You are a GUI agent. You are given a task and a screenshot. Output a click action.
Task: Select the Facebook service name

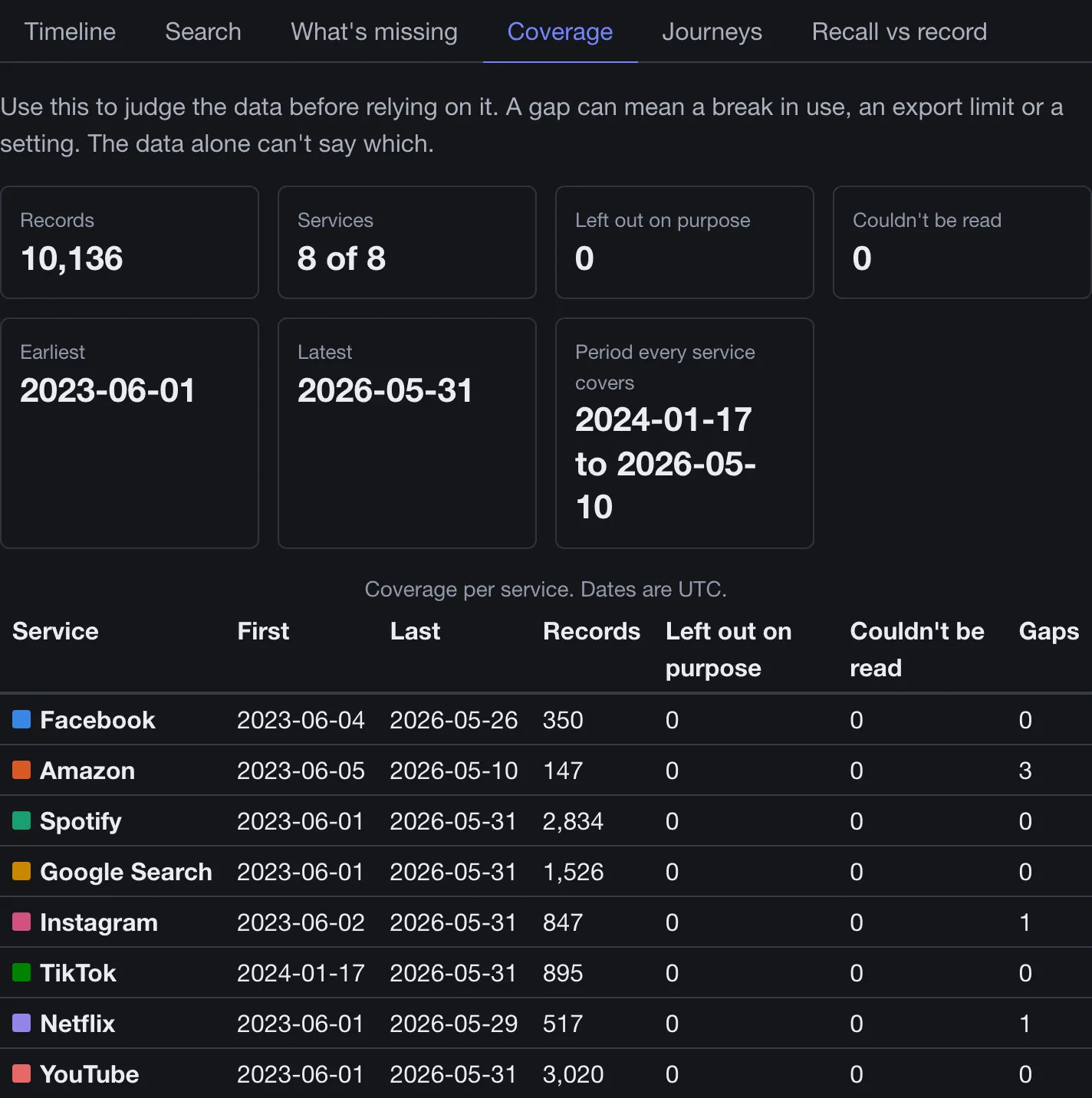tap(97, 720)
